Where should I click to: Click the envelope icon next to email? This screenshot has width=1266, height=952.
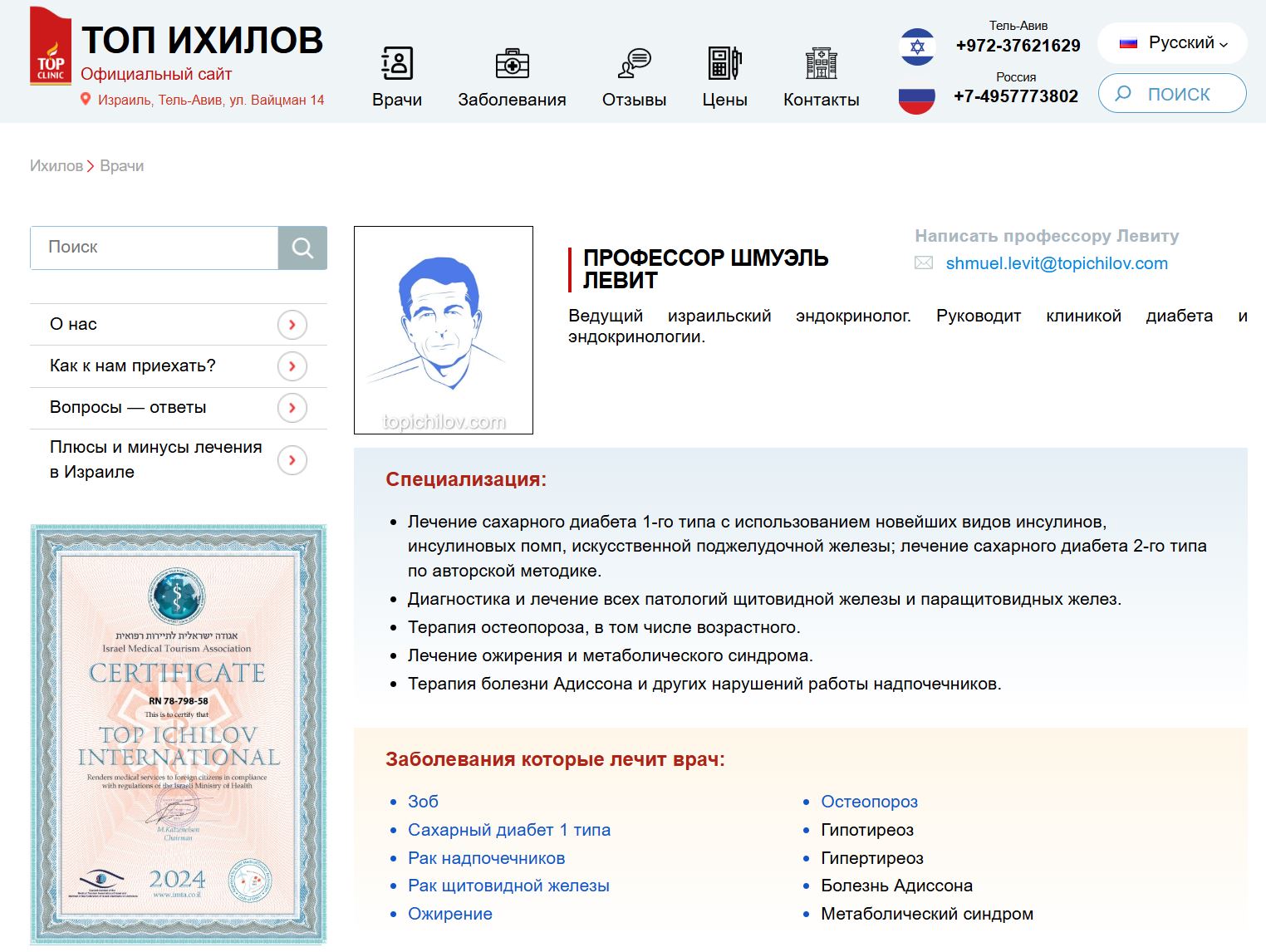[924, 263]
